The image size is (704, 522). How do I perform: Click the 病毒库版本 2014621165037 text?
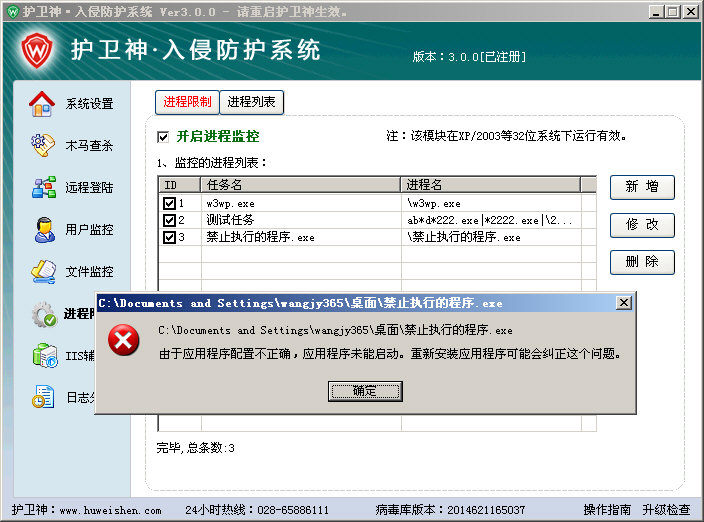(x=450, y=510)
